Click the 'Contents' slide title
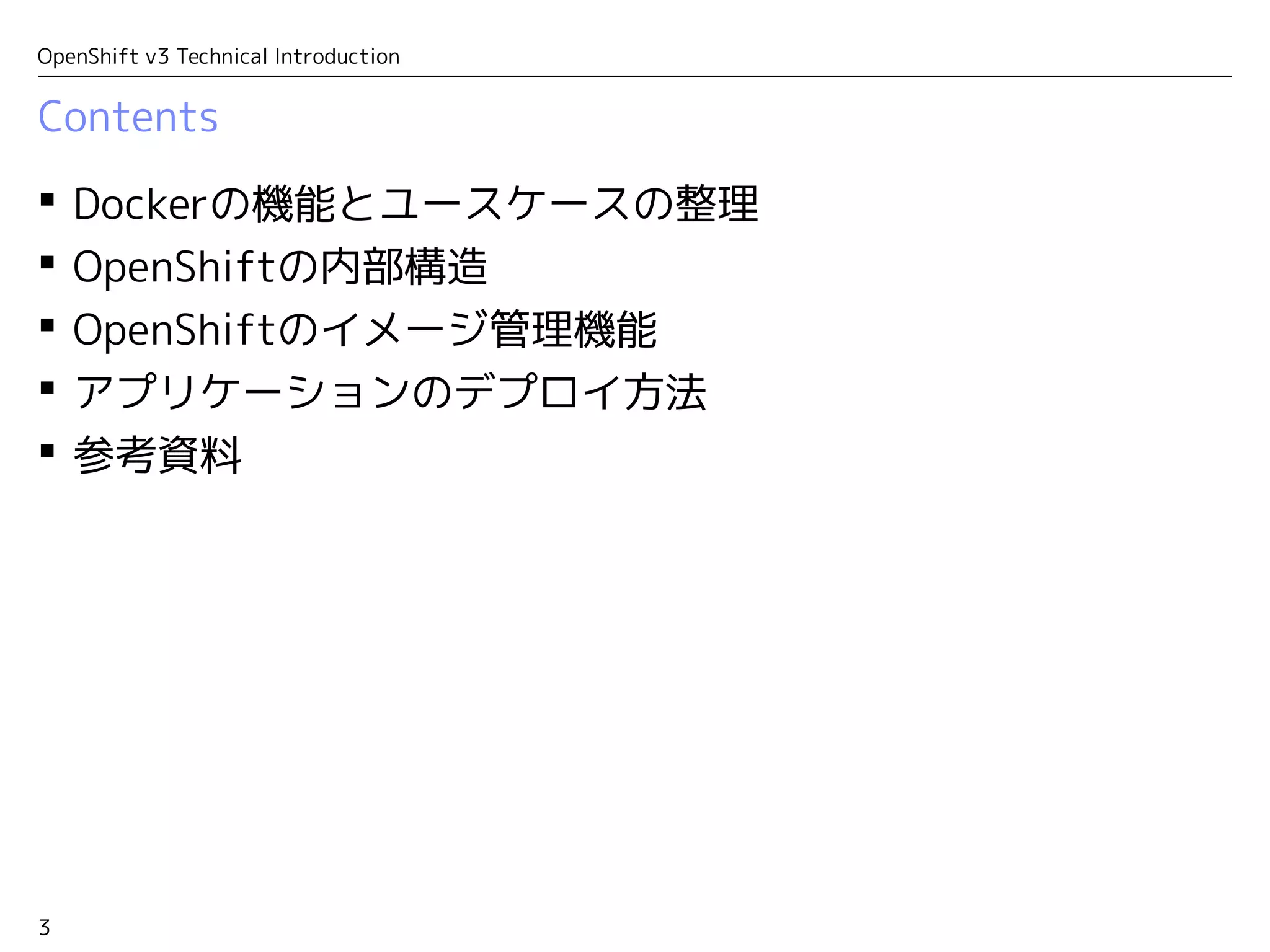This screenshot has width=1270, height=952. (x=128, y=117)
